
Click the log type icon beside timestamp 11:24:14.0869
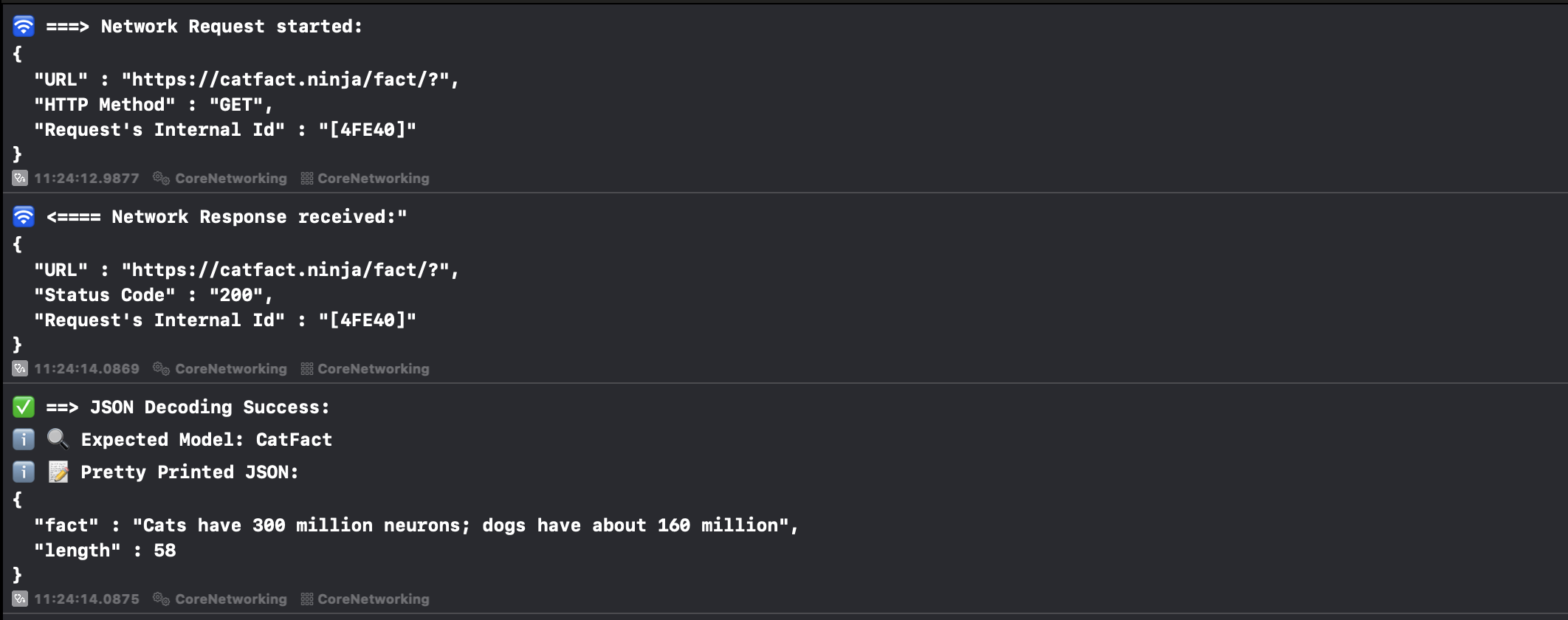[x=20, y=368]
